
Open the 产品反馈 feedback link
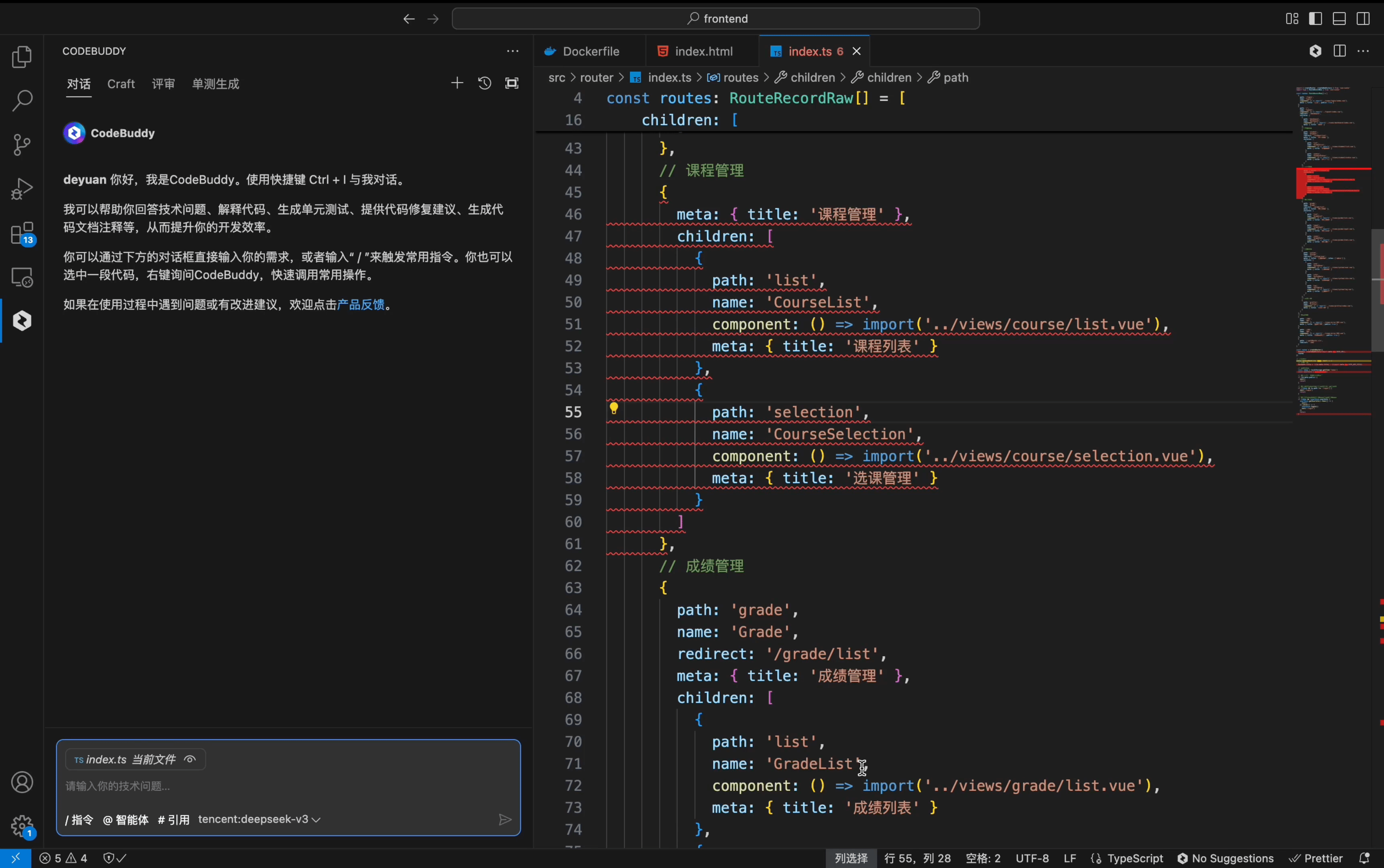point(362,305)
